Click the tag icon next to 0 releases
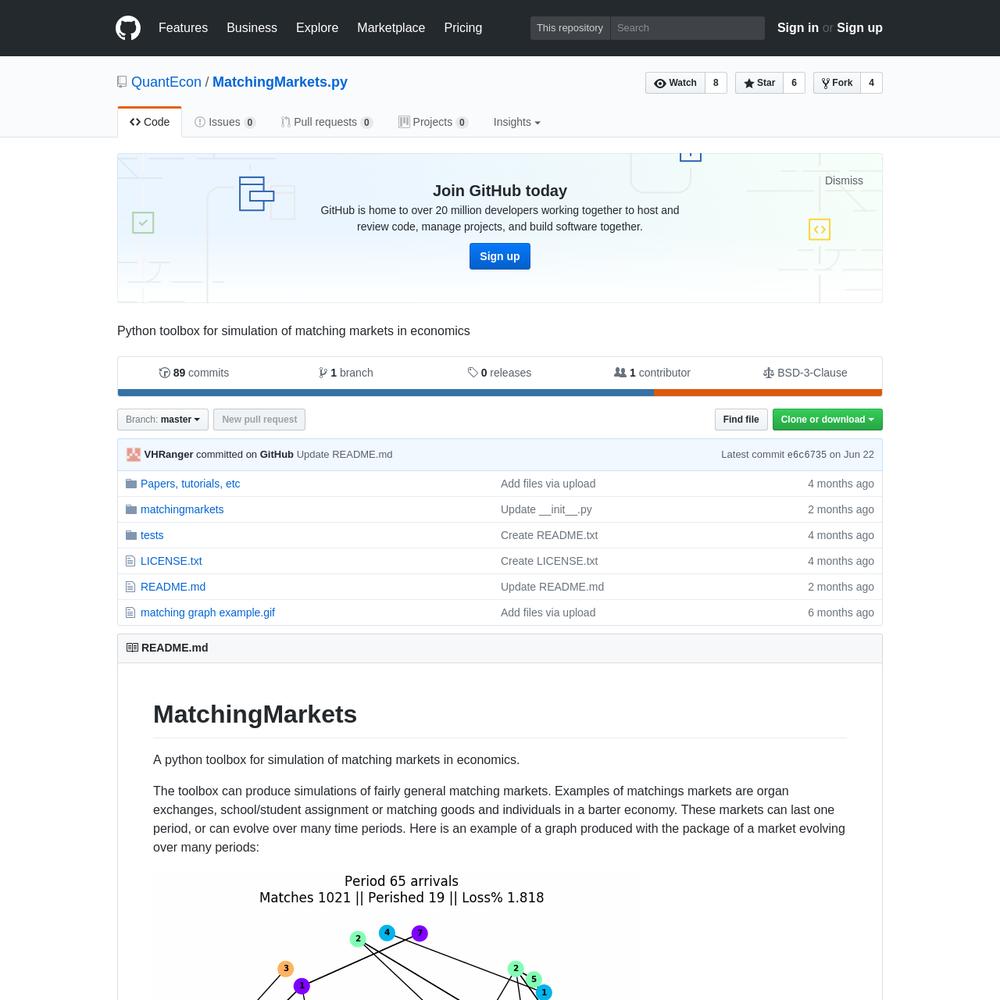The image size is (1000, 1000). point(473,372)
